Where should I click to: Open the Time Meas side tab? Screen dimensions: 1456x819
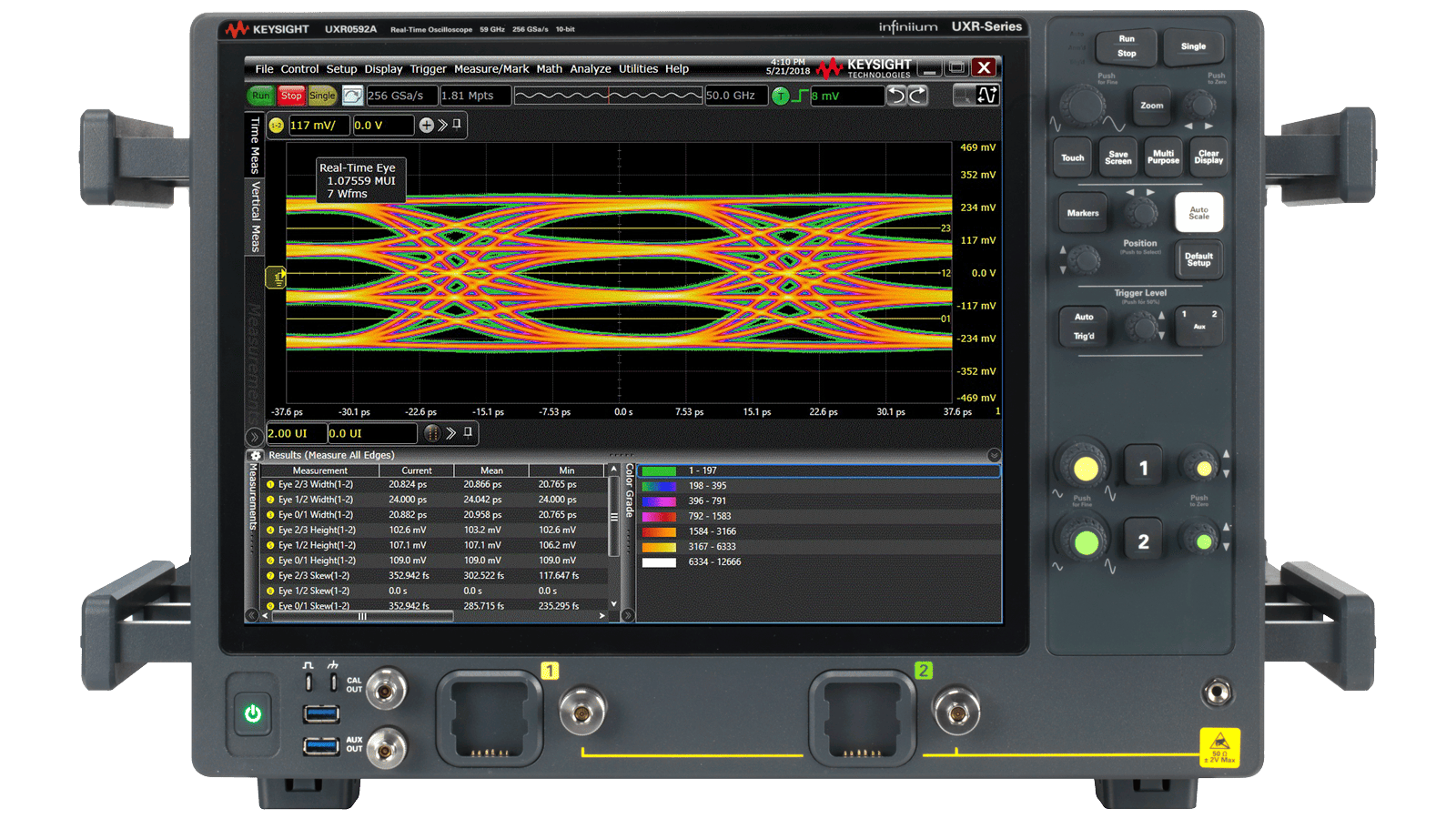tap(255, 145)
